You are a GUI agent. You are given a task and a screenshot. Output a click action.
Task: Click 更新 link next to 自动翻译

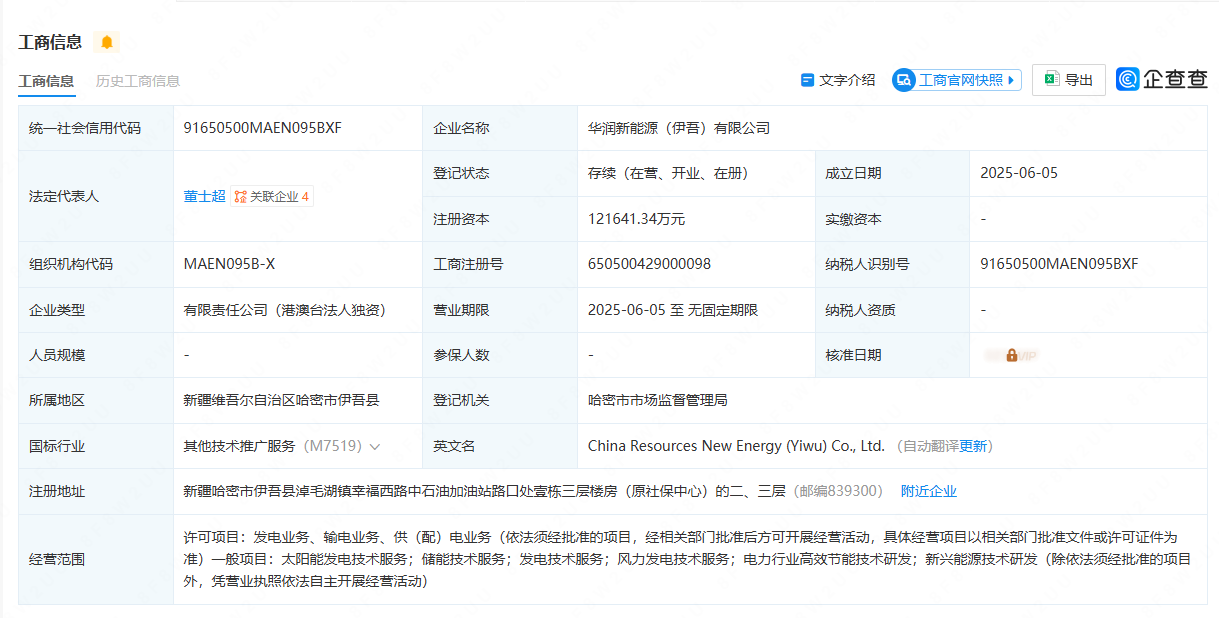(973, 446)
